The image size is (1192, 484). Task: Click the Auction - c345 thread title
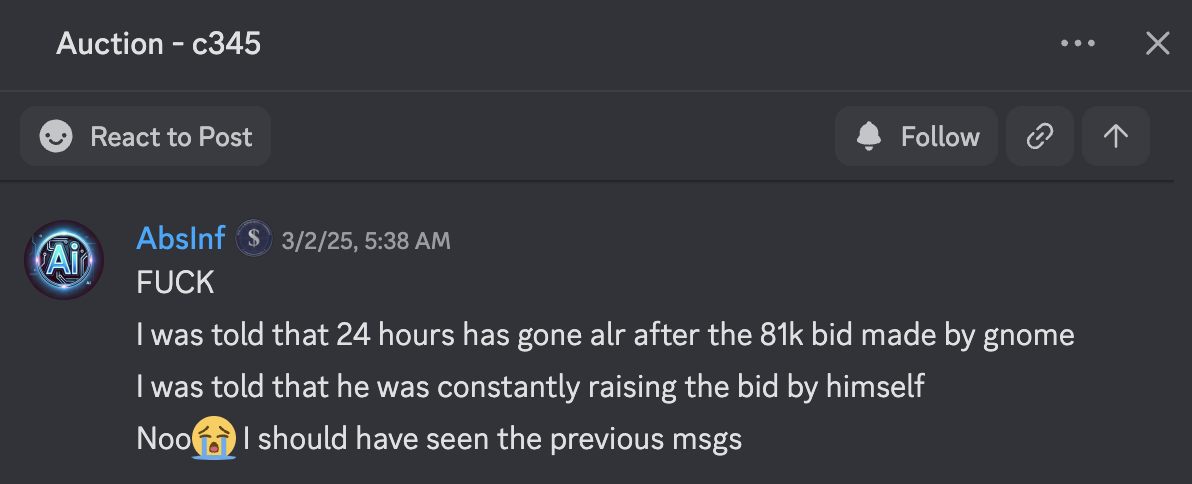158,44
